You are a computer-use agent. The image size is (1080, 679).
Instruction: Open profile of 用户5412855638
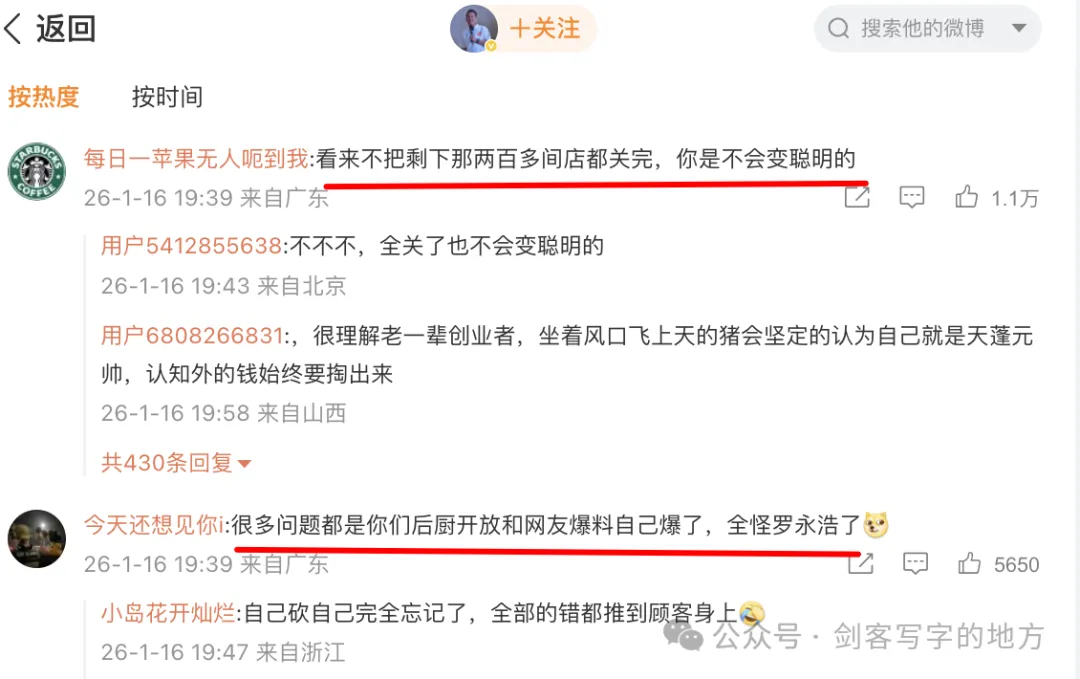click(x=191, y=246)
